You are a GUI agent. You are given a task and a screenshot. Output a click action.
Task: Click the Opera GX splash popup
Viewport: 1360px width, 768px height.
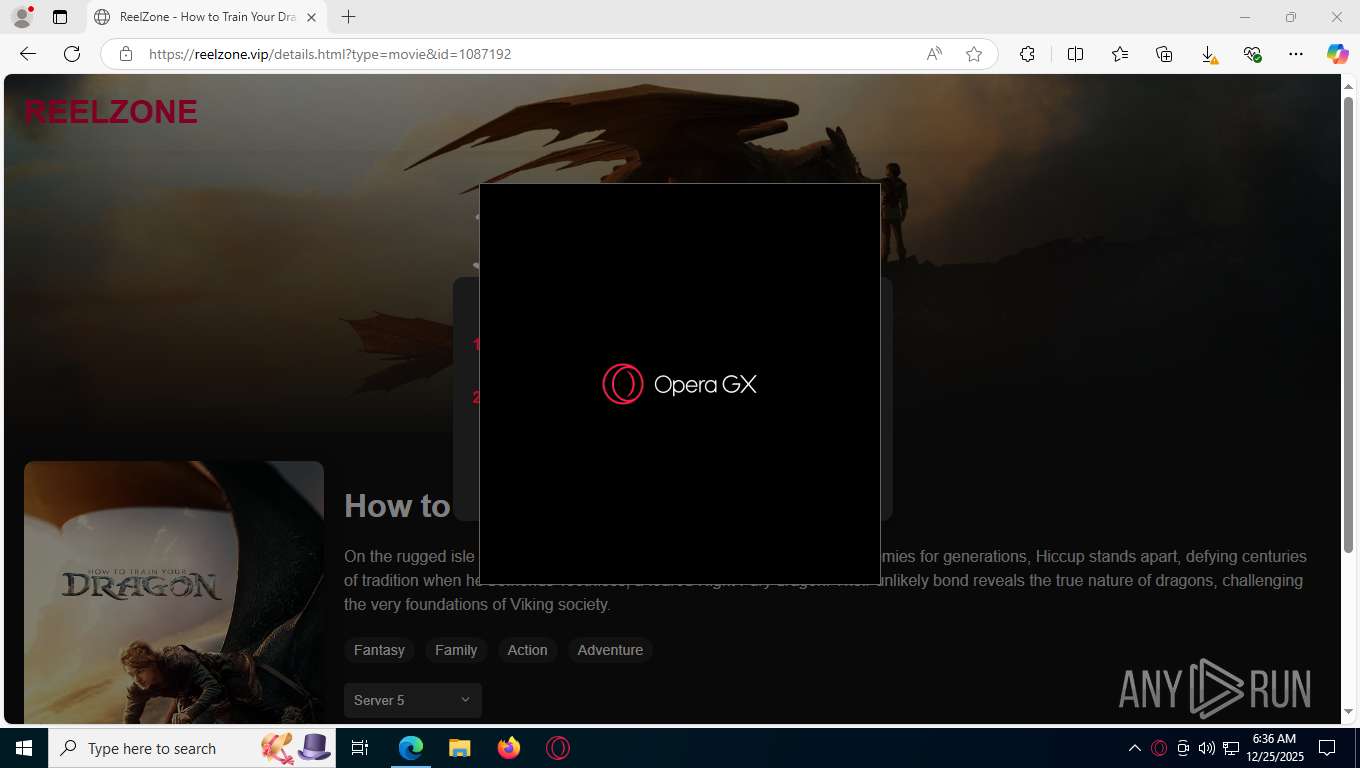click(680, 384)
